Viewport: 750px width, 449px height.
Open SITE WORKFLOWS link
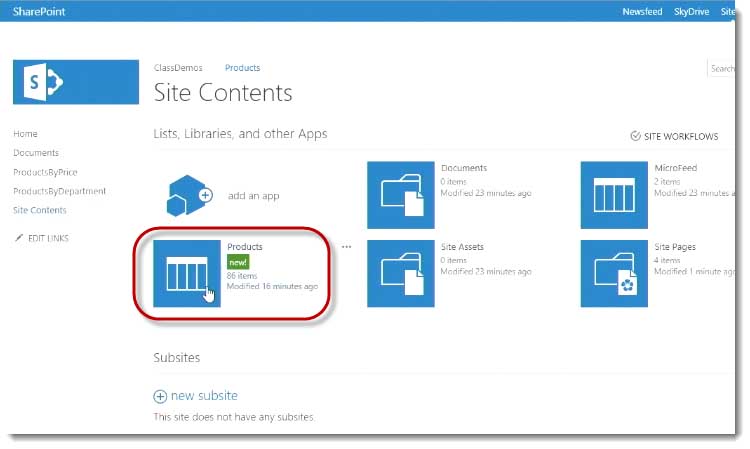click(x=681, y=136)
